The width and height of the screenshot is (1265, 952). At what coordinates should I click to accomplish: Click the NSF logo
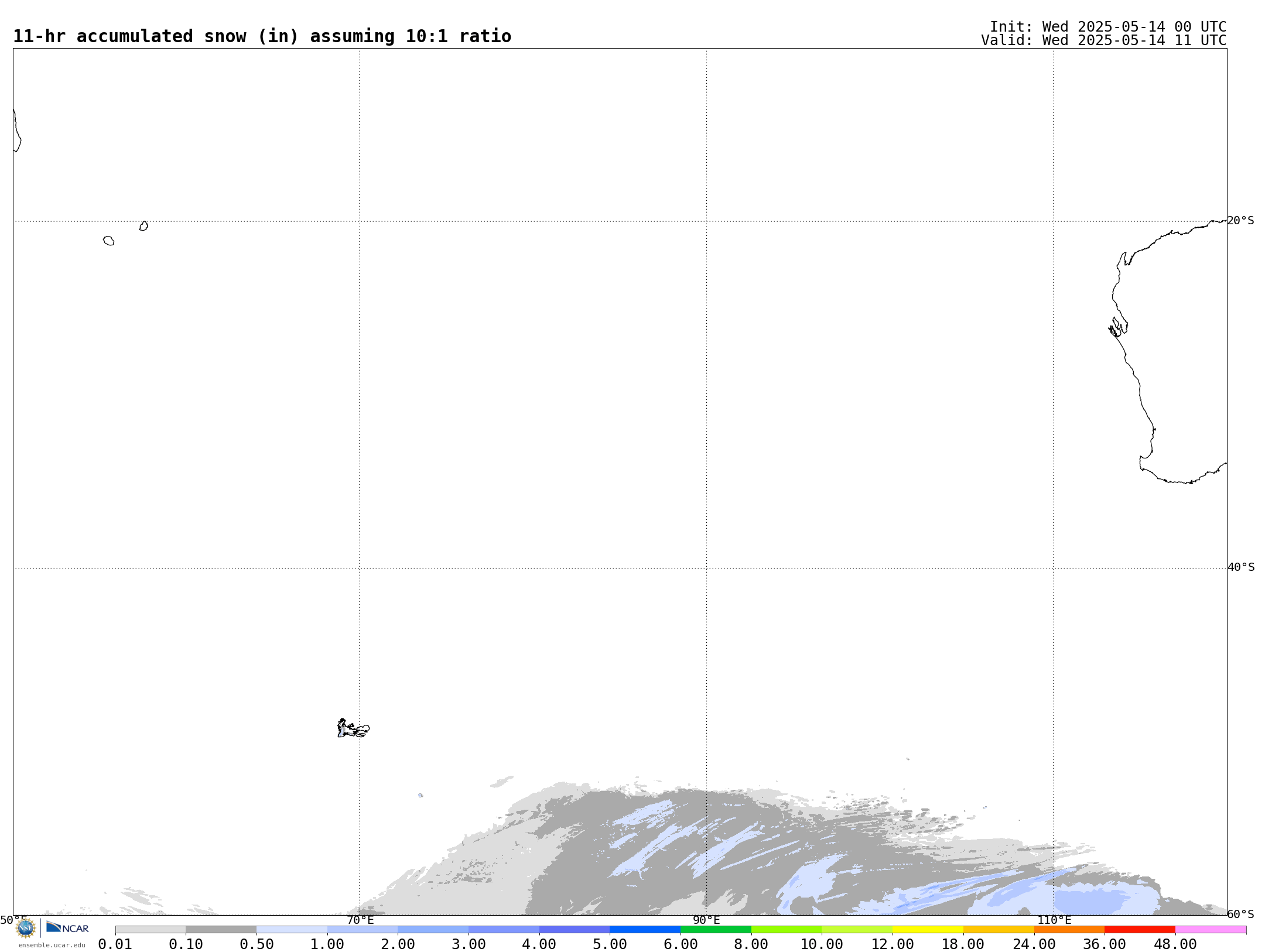26,929
